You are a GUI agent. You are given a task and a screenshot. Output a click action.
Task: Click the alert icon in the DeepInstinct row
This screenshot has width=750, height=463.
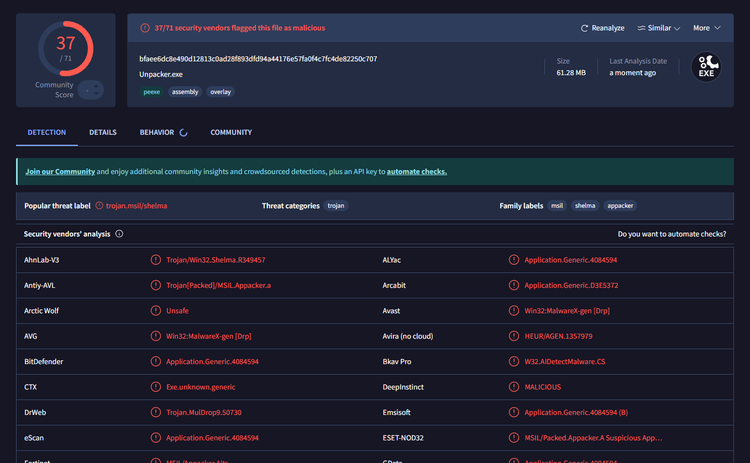[514, 386]
